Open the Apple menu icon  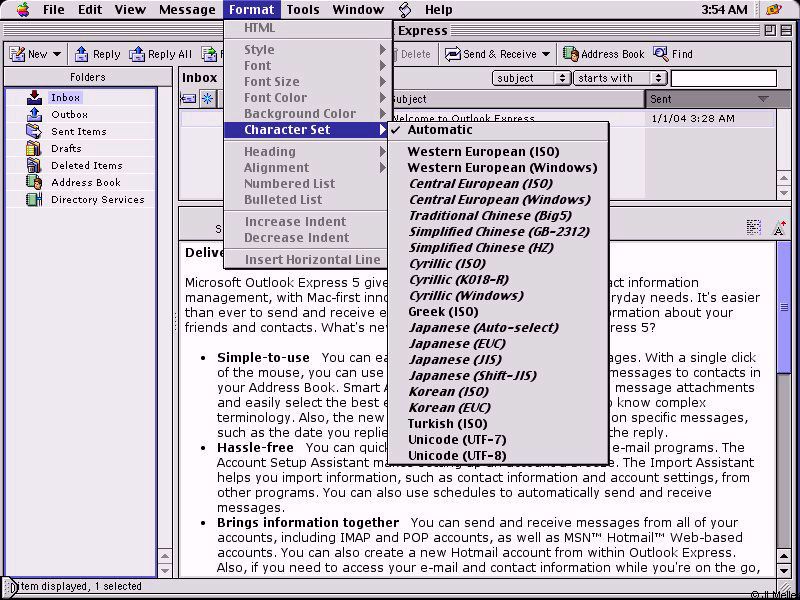click(x=22, y=9)
